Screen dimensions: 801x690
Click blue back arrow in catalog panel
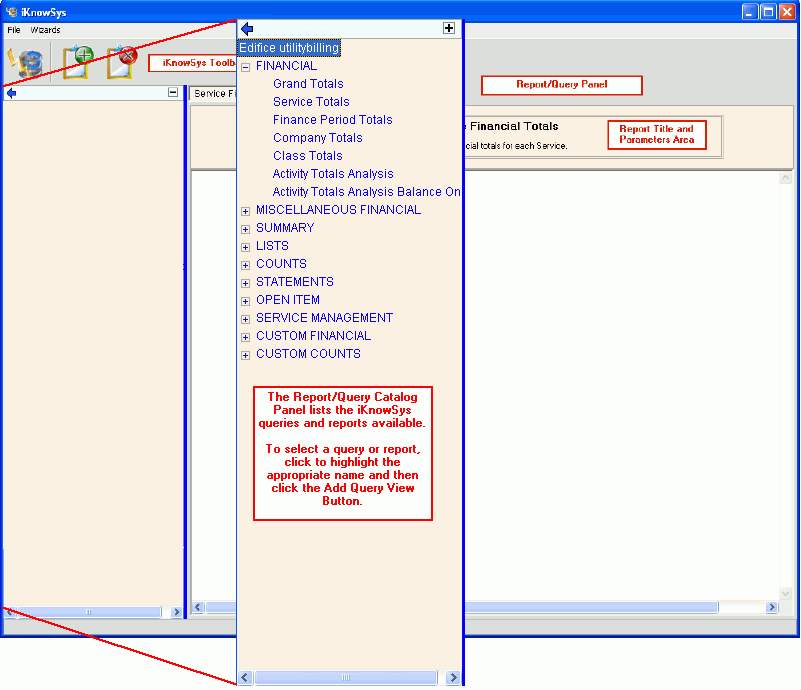247,29
